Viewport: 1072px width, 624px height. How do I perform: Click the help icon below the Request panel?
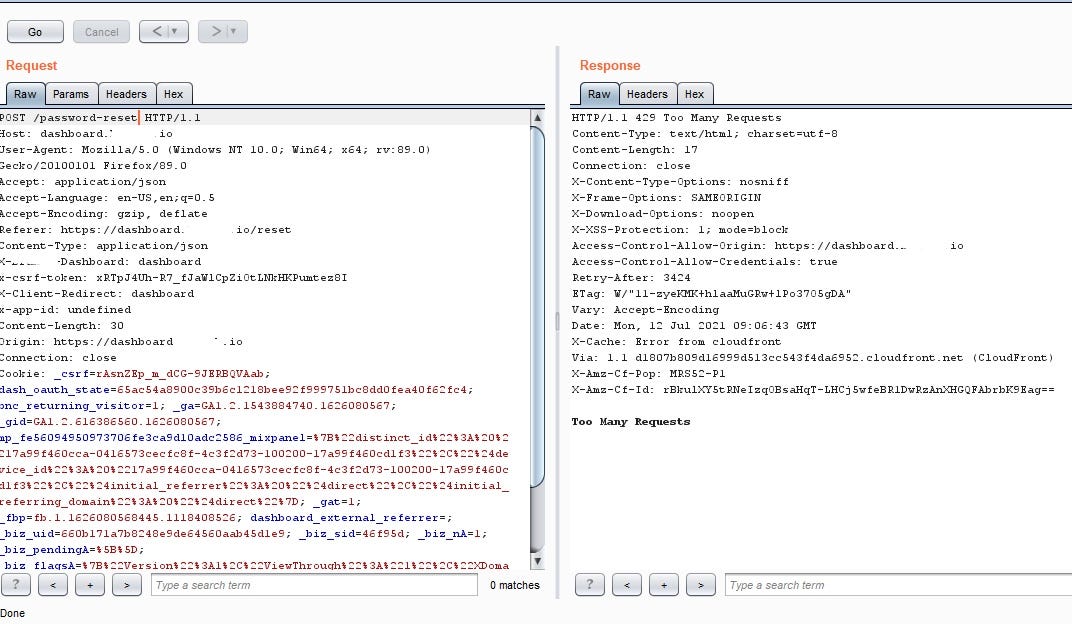pyautogui.click(x=16, y=584)
